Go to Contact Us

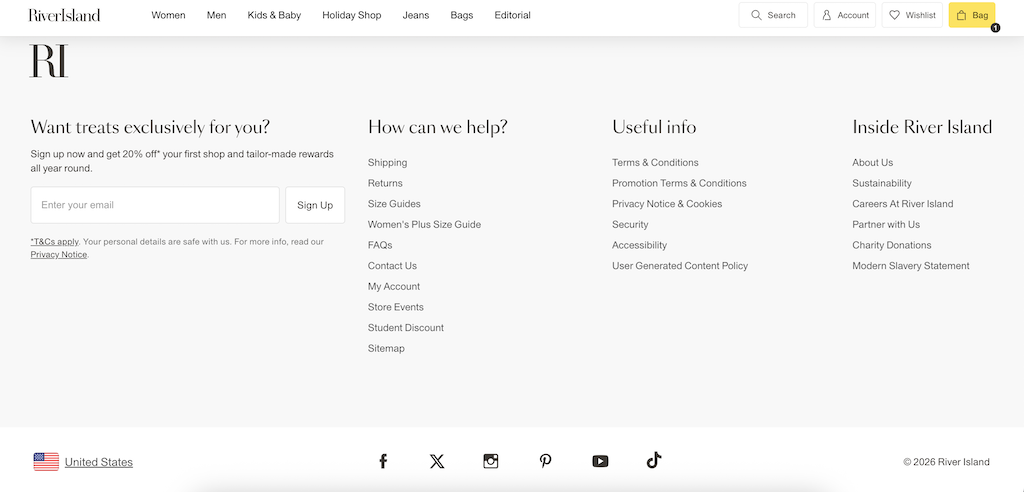pyautogui.click(x=392, y=266)
